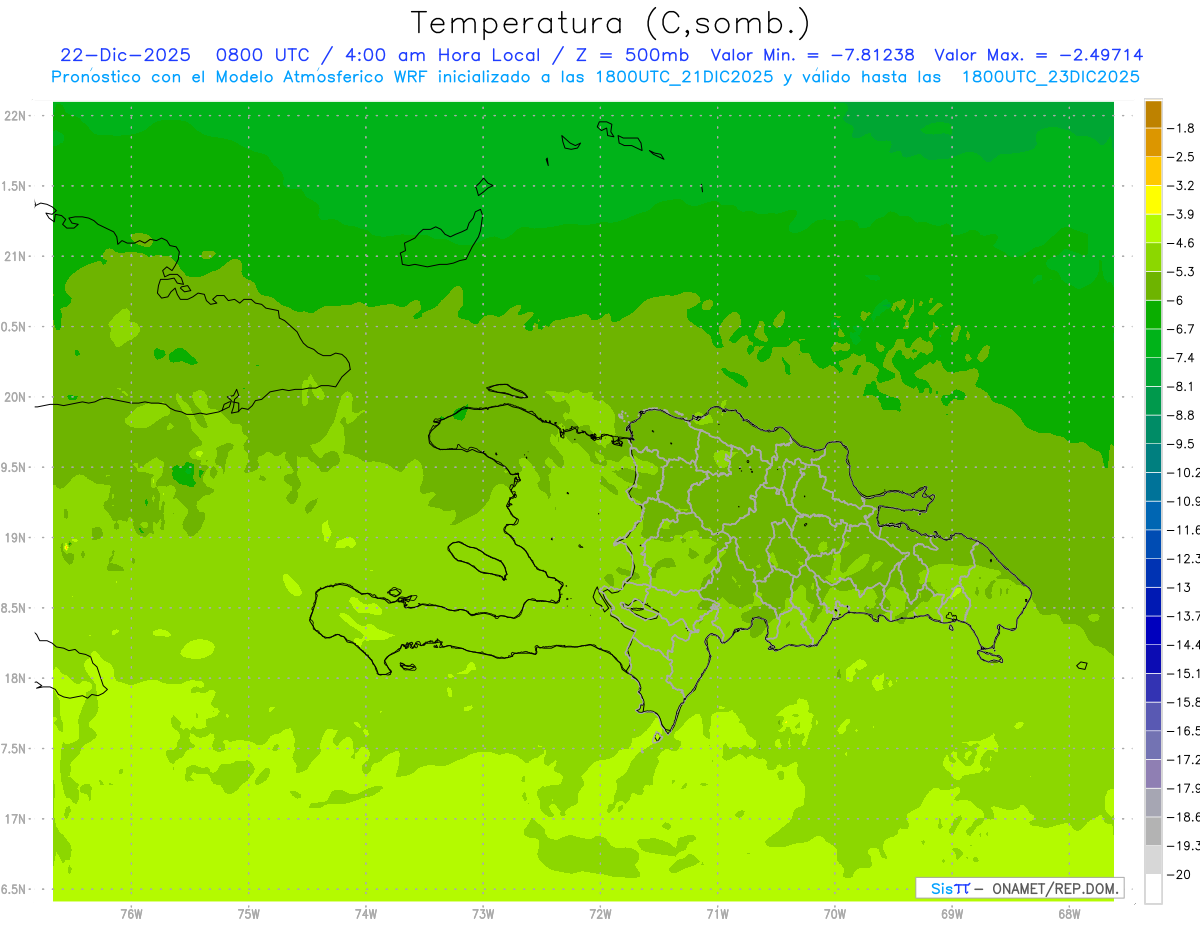Click the '20N' latitude label
Image resolution: width=1200 pixels, height=927 pixels.
tap(17, 397)
